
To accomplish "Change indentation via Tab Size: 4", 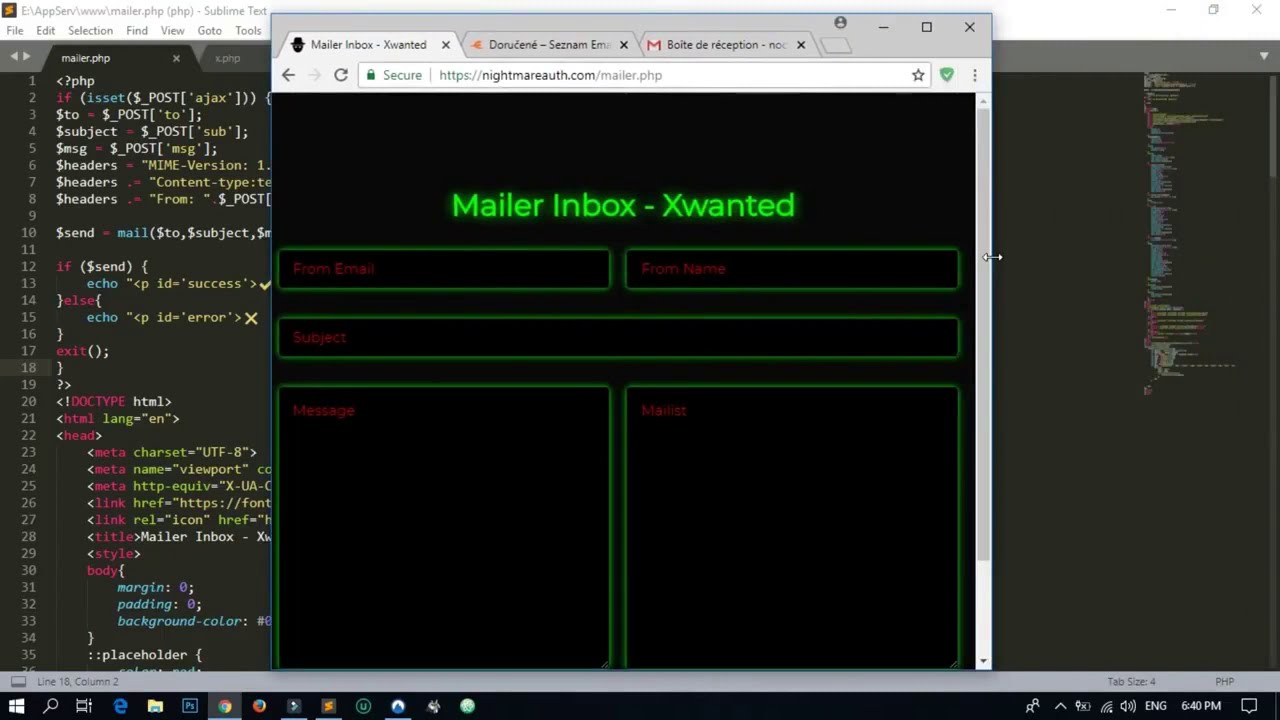I will pyautogui.click(x=1131, y=681).
